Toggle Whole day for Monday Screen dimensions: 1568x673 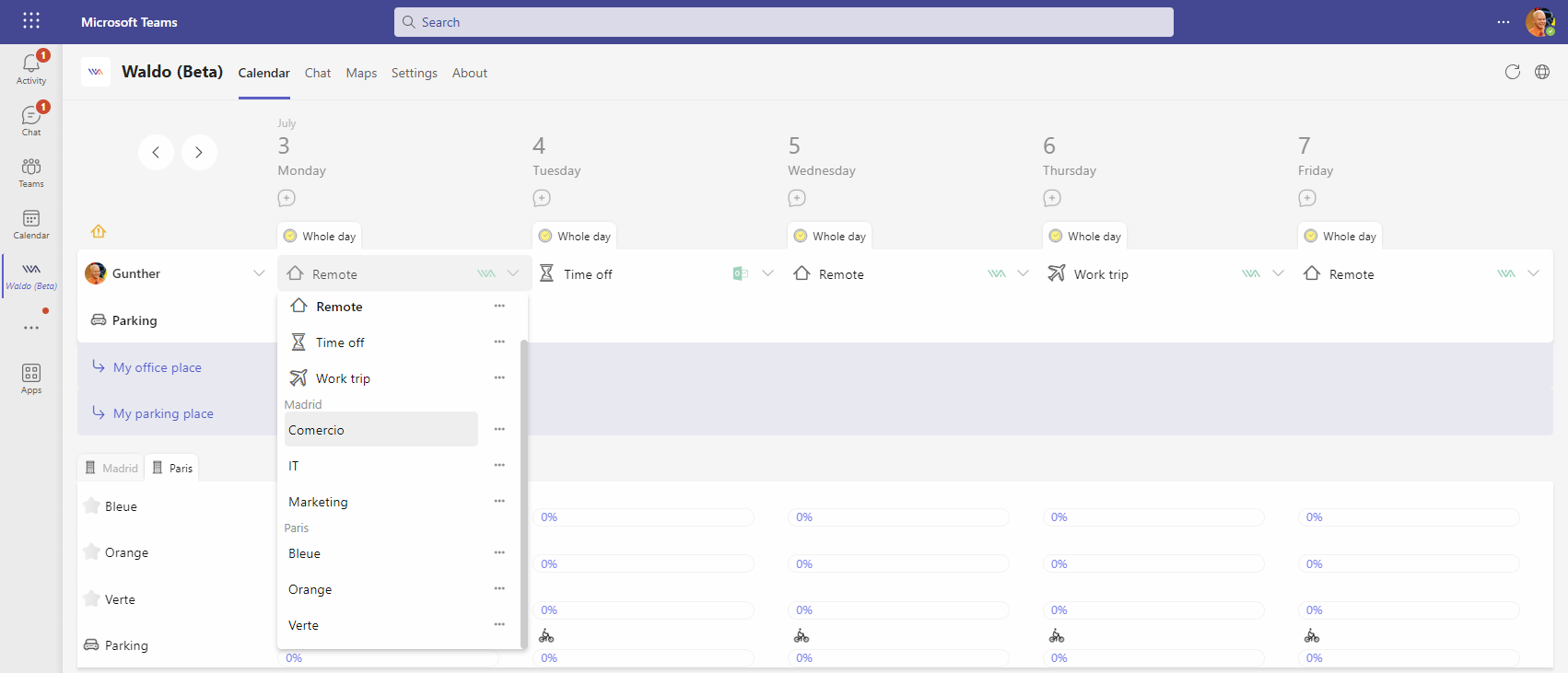320,236
